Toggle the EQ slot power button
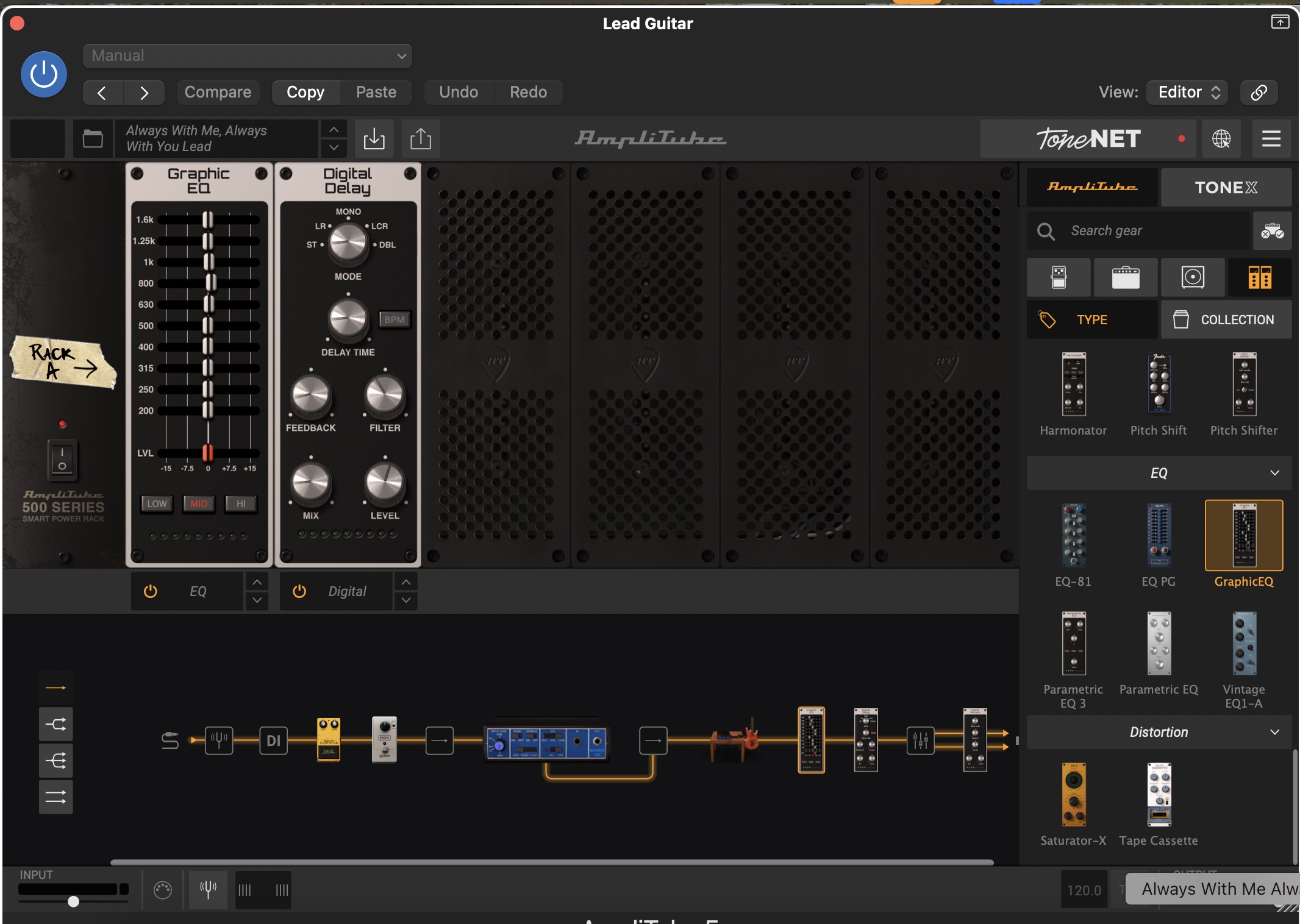 [x=150, y=591]
